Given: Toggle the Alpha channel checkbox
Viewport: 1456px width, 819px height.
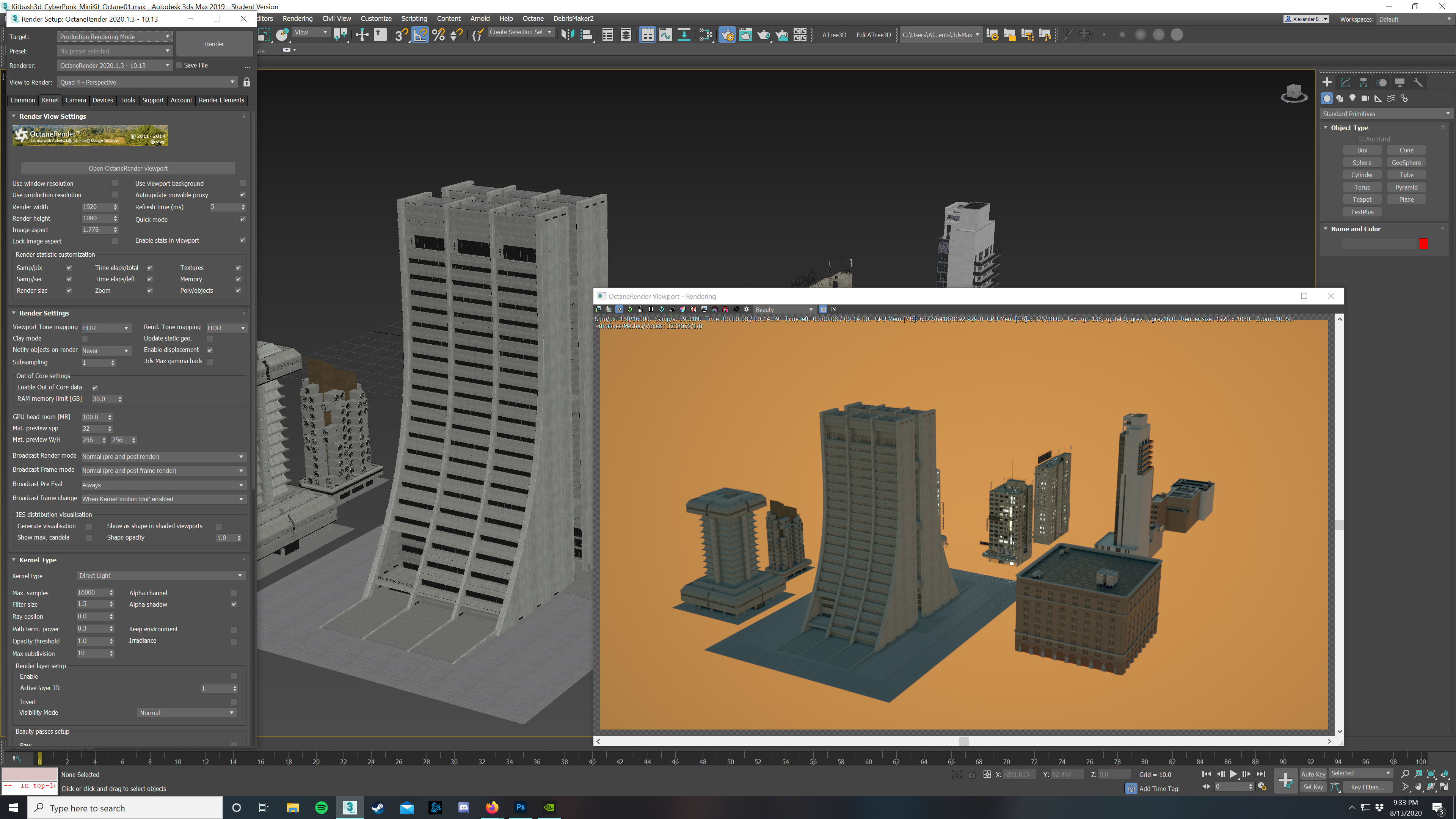Looking at the screenshot, I should point(234,593).
